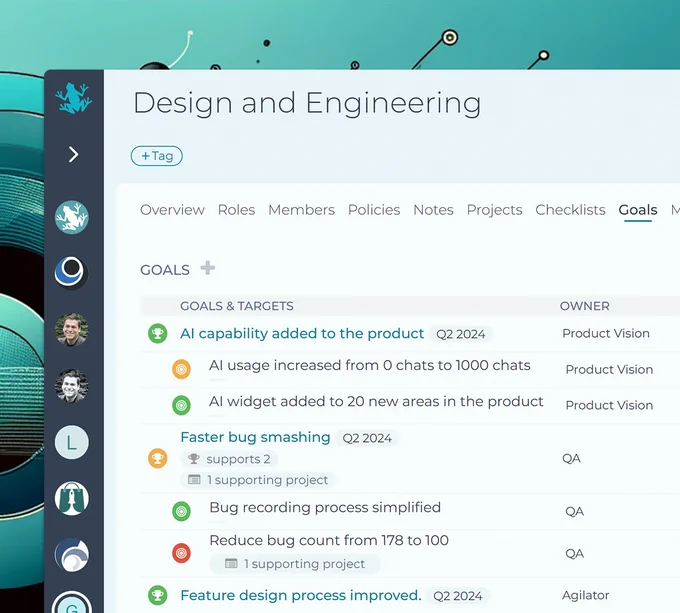
Task: Select the grayscale man photo avatar
Action: pyautogui.click(x=72, y=386)
